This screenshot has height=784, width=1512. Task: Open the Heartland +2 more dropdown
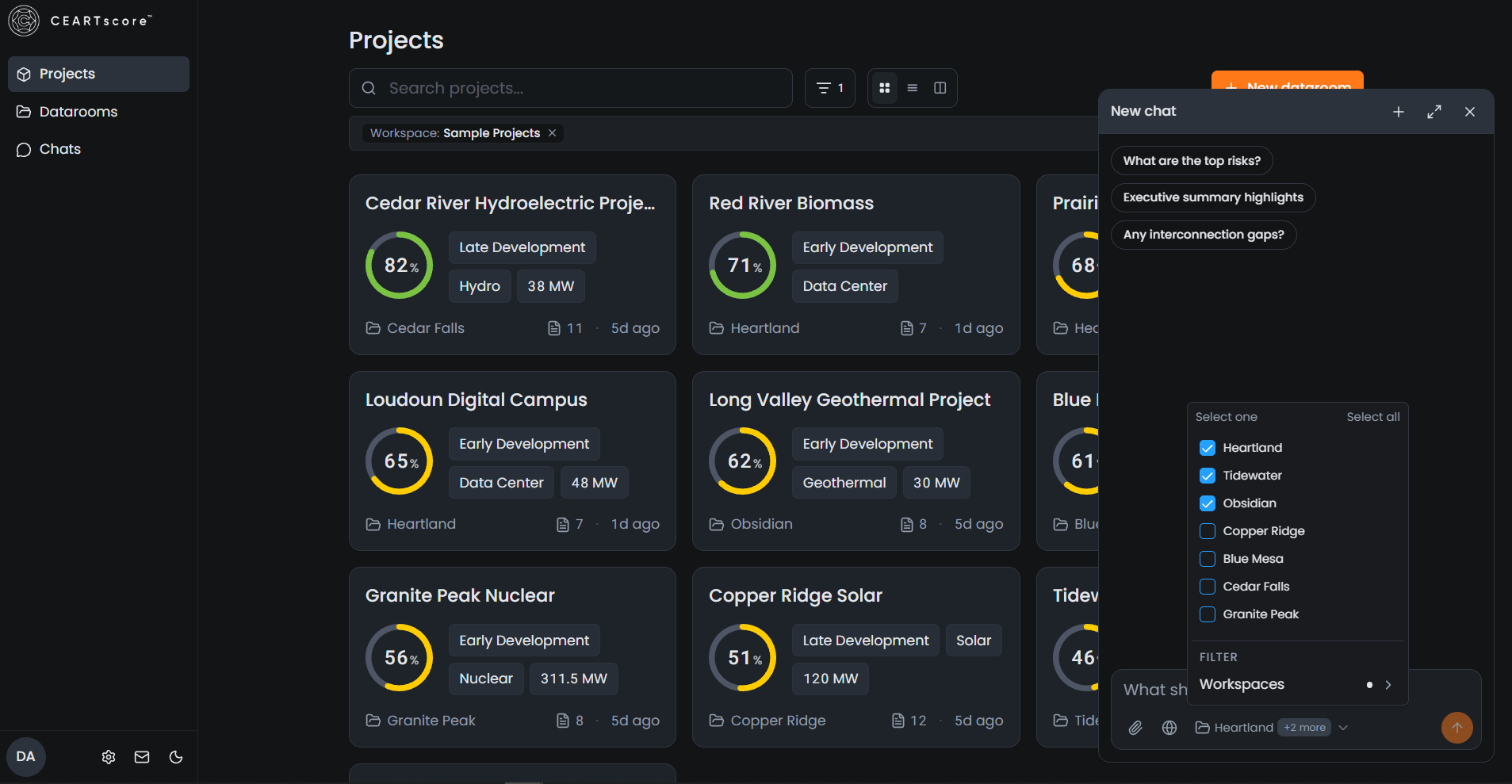click(1272, 728)
